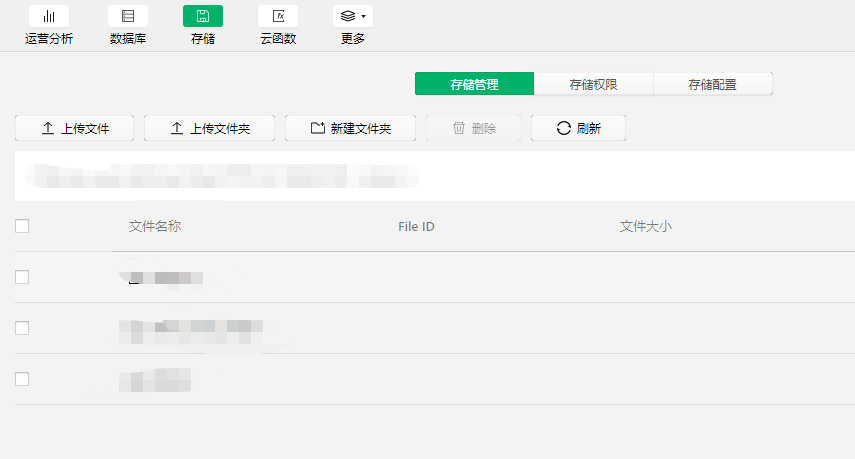Open the 云函数 cloud function icon
Viewport: 855px width, 459px height.
(278, 16)
